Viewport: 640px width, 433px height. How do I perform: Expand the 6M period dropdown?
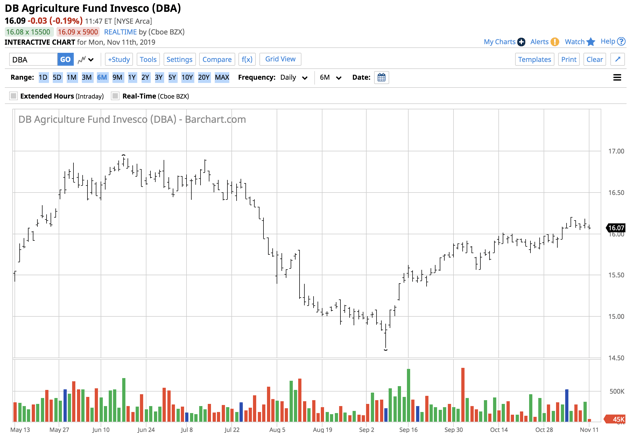(x=331, y=78)
